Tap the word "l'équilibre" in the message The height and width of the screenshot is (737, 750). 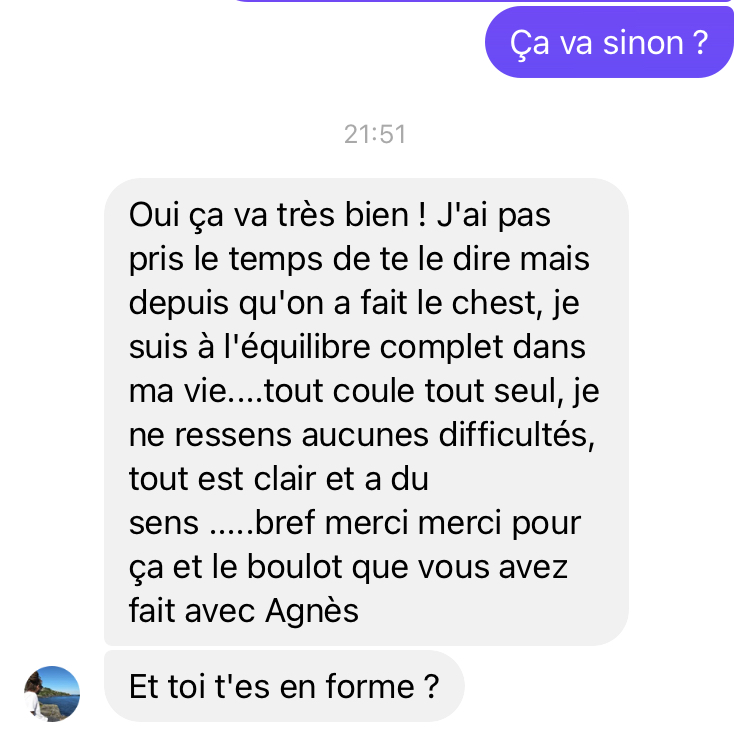click(297, 348)
